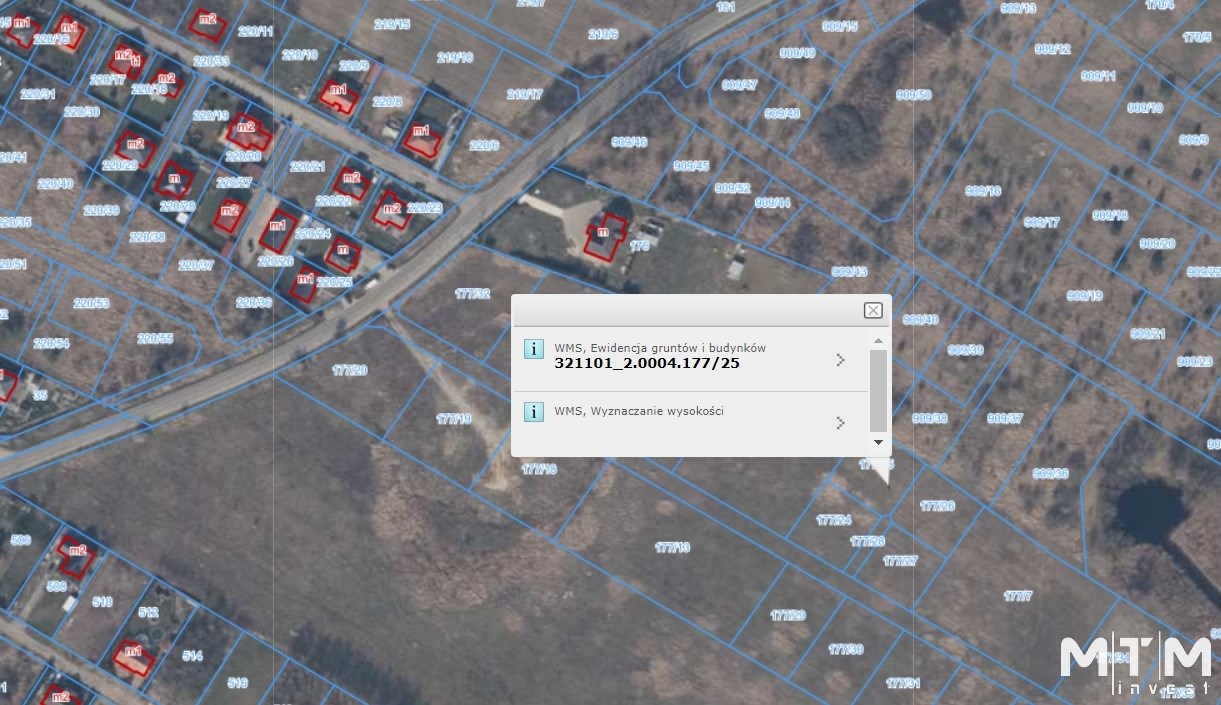This screenshot has height=705, width=1221.
Task: Click info icon for Ewidencja gruntów i budynków
Action: (534, 349)
